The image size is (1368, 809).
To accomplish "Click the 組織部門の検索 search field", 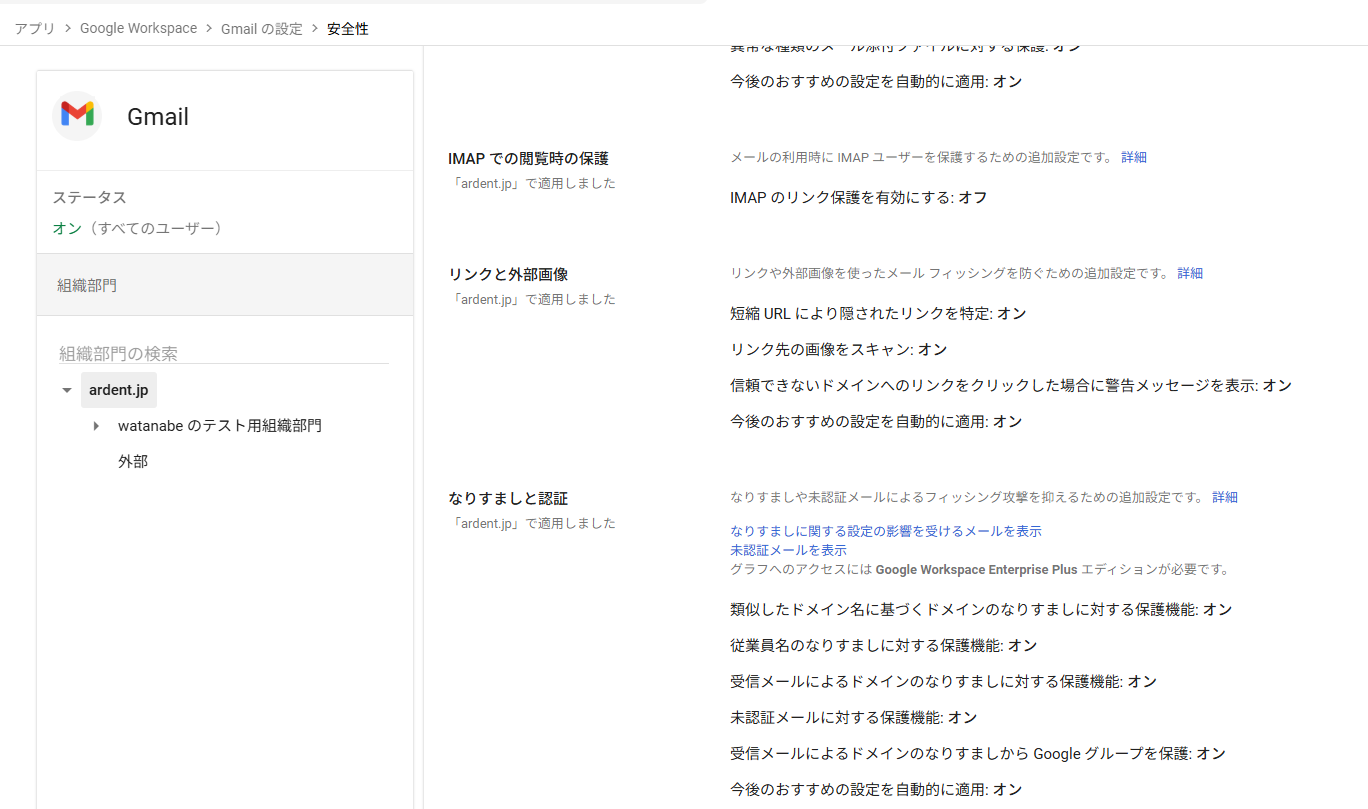I will [223, 353].
